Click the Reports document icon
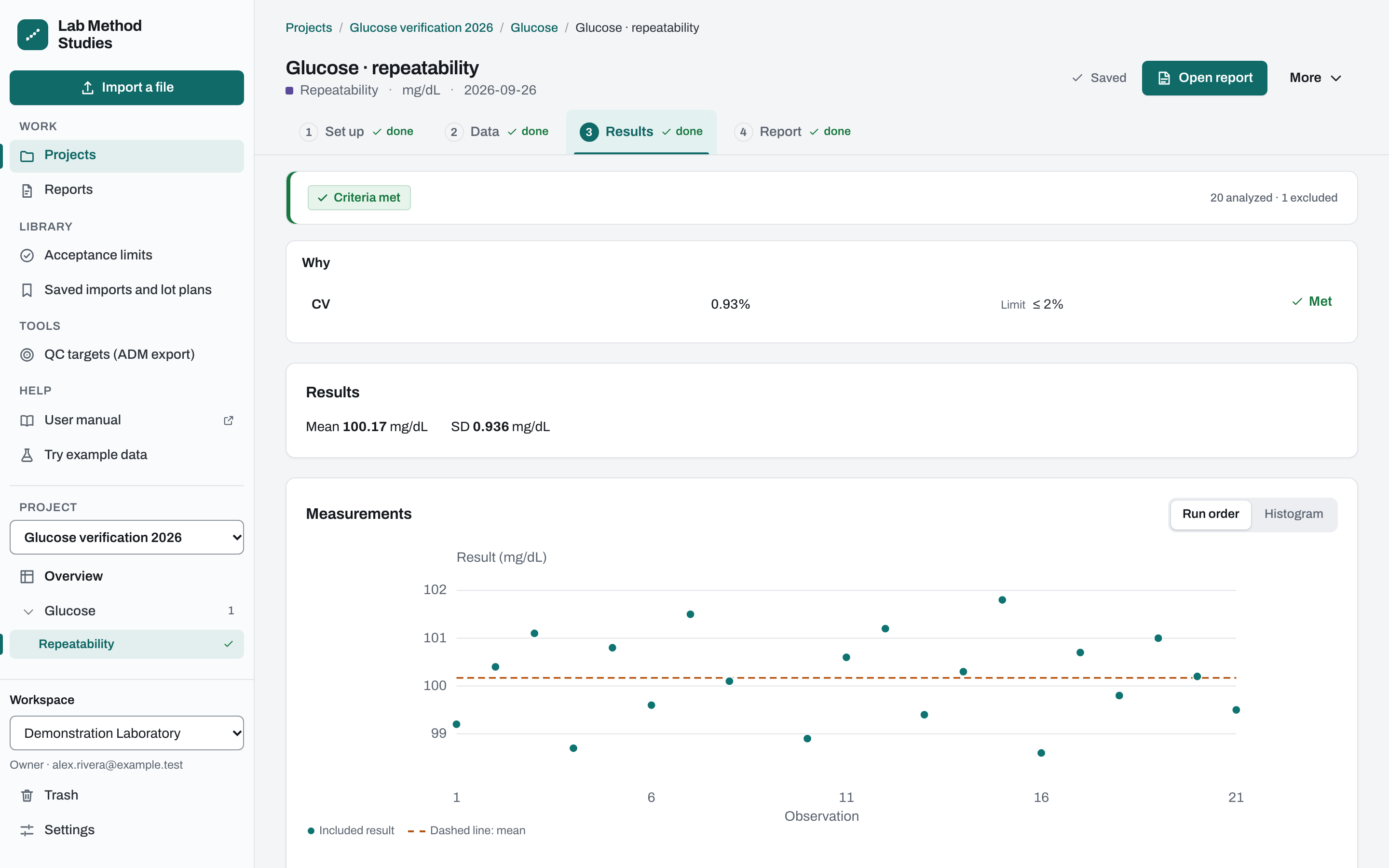1389x868 pixels. point(27,190)
